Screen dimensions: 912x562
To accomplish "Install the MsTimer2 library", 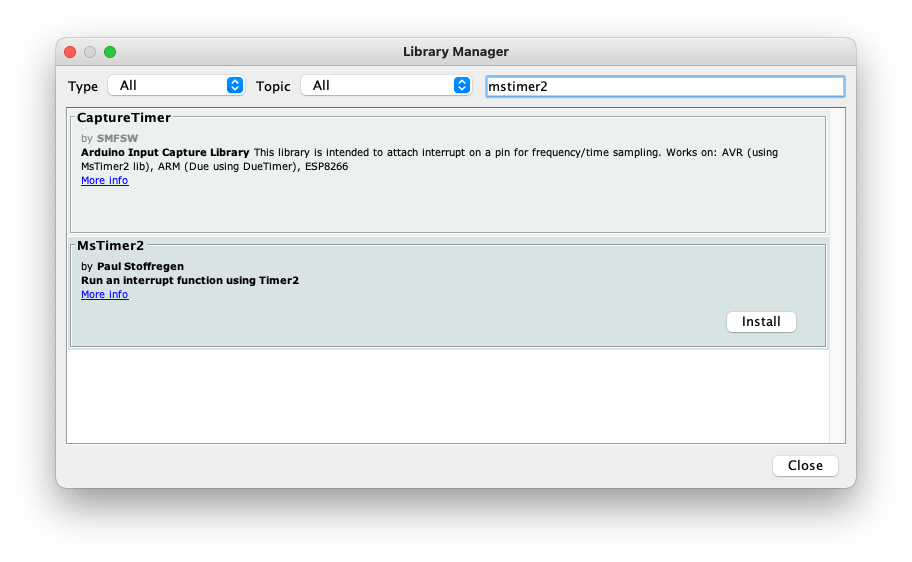I will (x=761, y=322).
